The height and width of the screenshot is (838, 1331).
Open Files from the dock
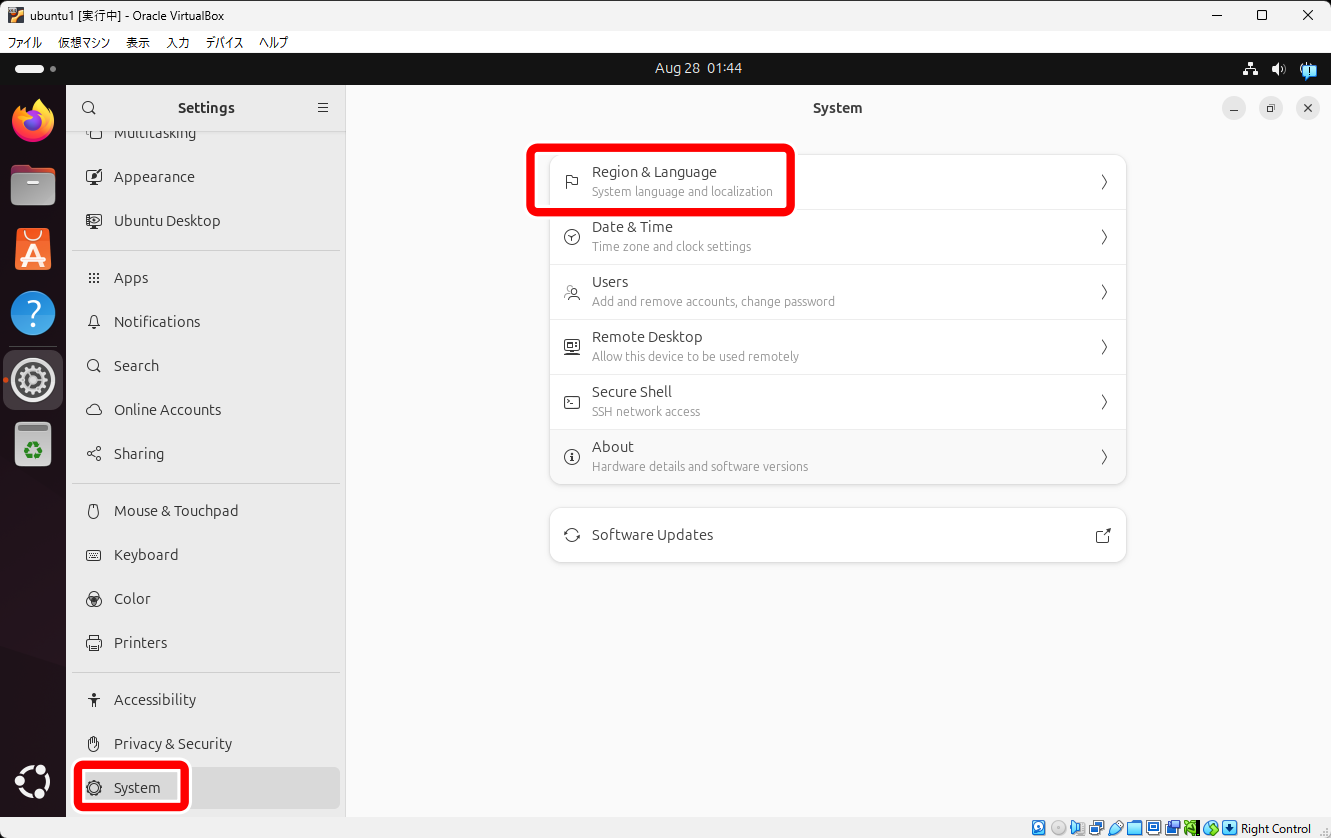(33, 185)
